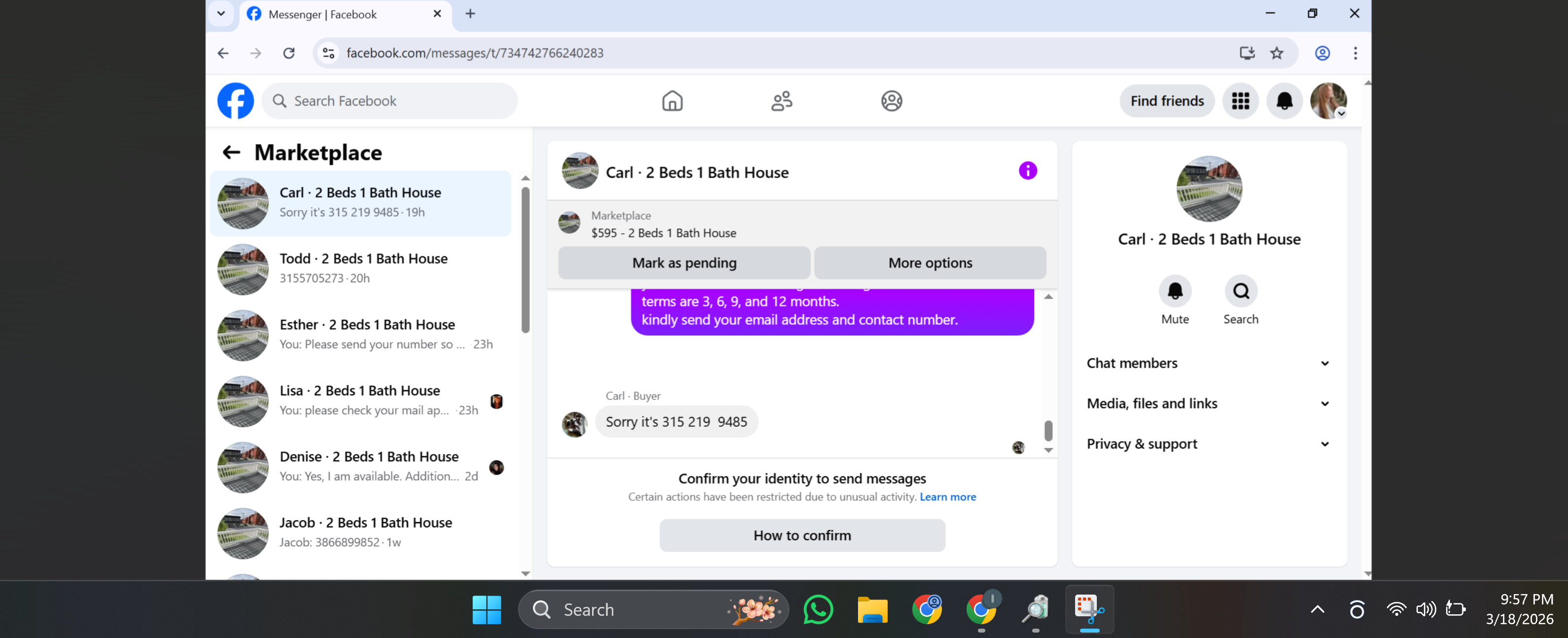Screen dimensions: 1568x638
Task: Open Todd's 2 Beds 1 Bath House chat
Action: pos(362,268)
